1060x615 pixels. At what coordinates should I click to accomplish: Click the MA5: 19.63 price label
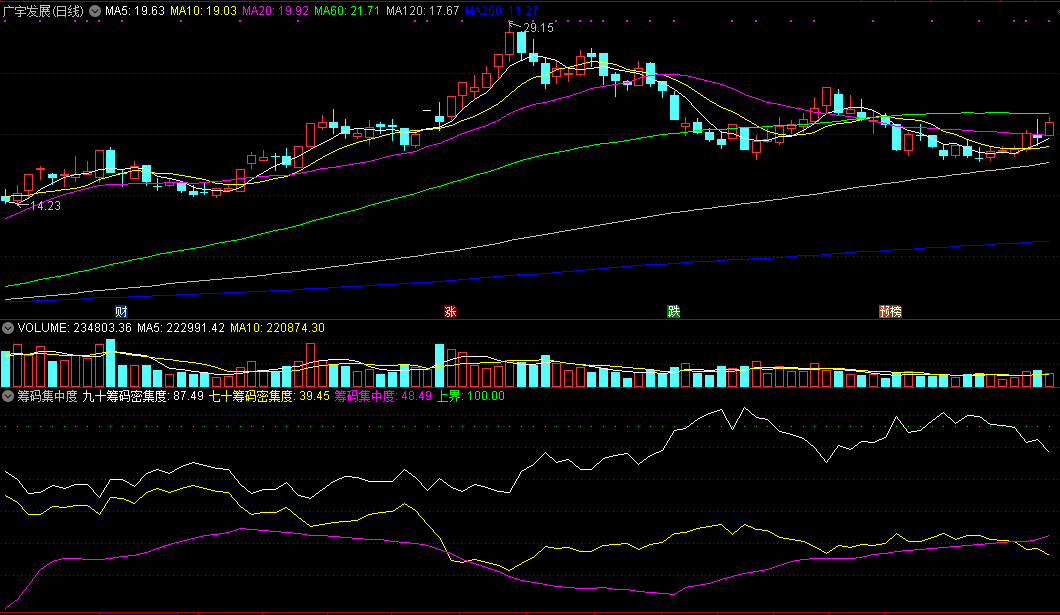[135, 11]
